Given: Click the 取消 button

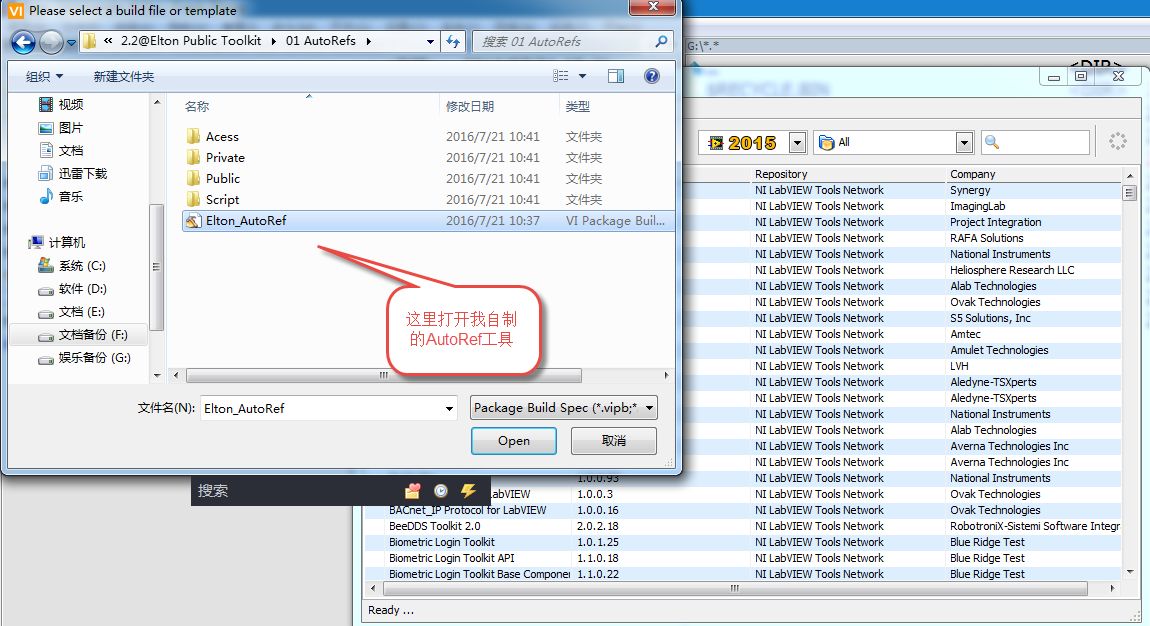Looking at the screenshot, I should (x=613, y=441).
